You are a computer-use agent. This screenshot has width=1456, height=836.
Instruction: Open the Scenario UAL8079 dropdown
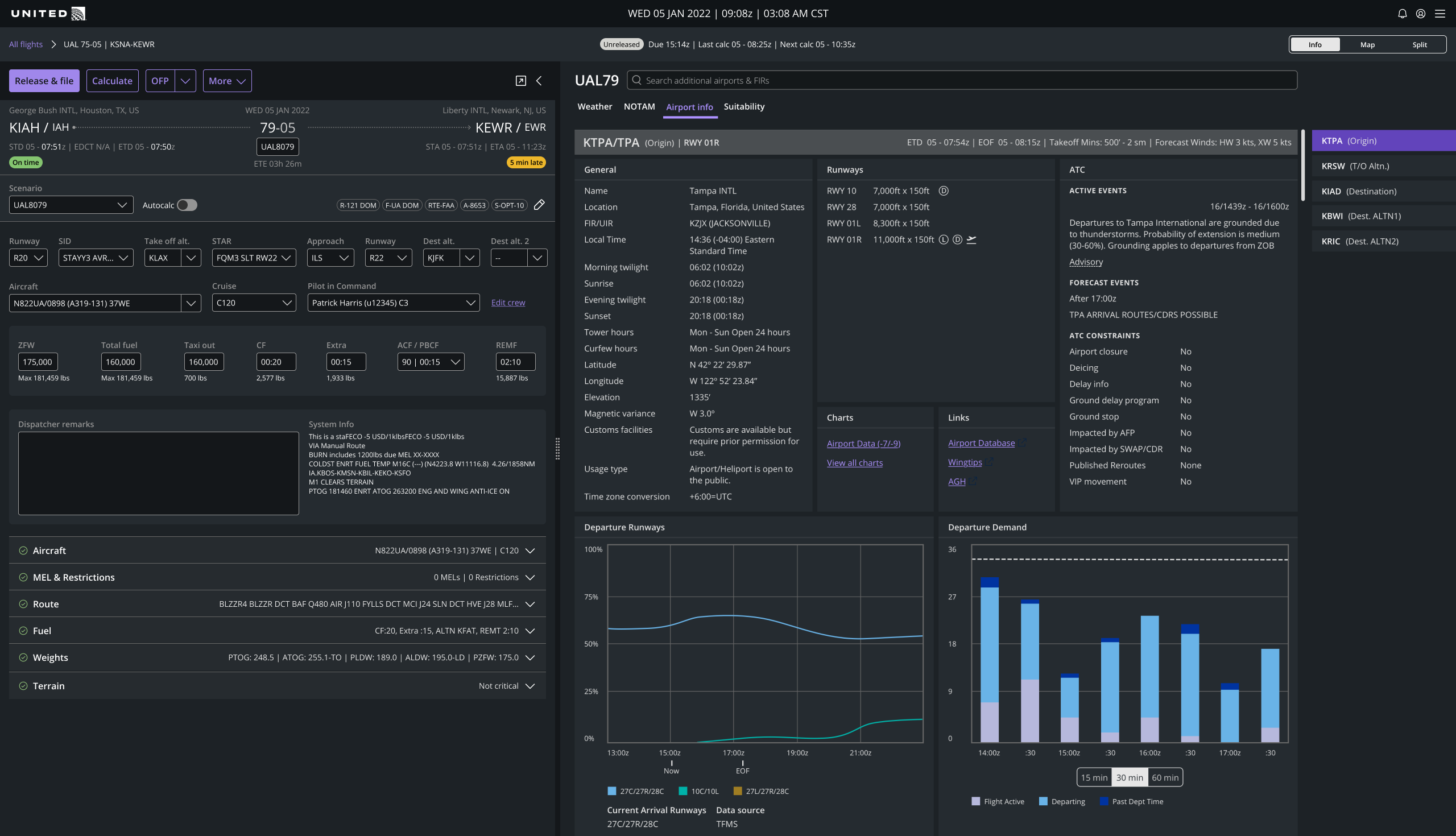71,205
